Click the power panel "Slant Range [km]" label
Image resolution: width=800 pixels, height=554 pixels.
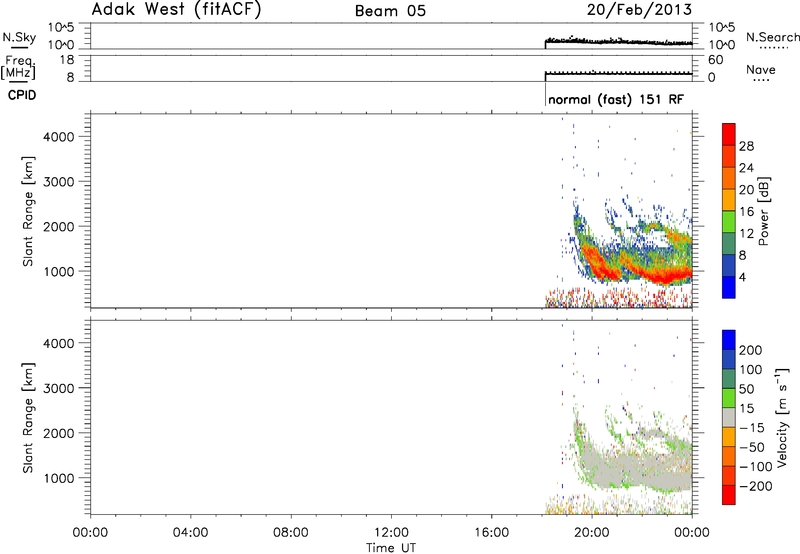pos(28,211)
